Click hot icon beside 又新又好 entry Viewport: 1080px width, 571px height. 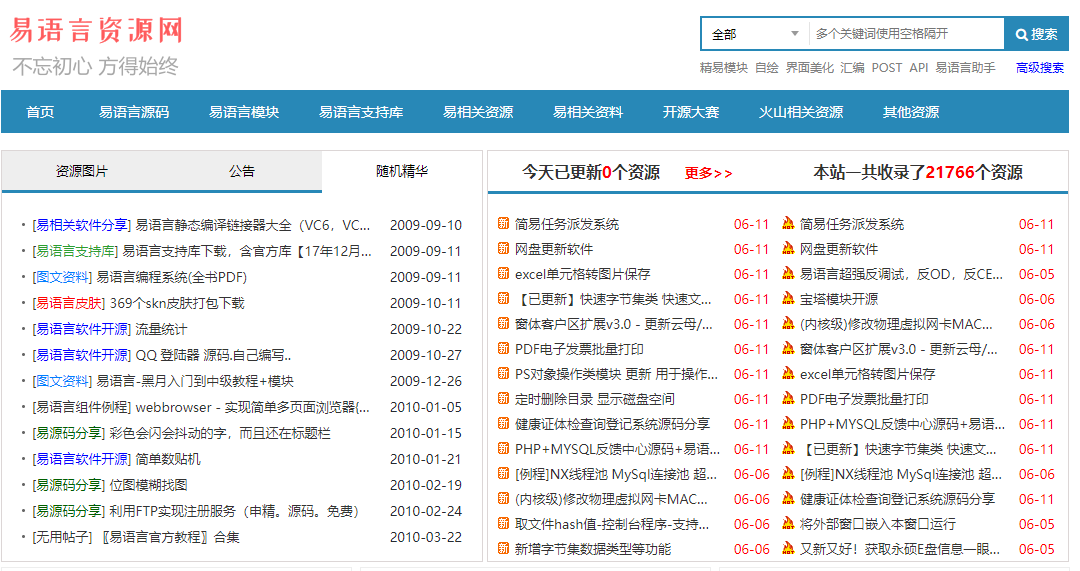point(789,548)
